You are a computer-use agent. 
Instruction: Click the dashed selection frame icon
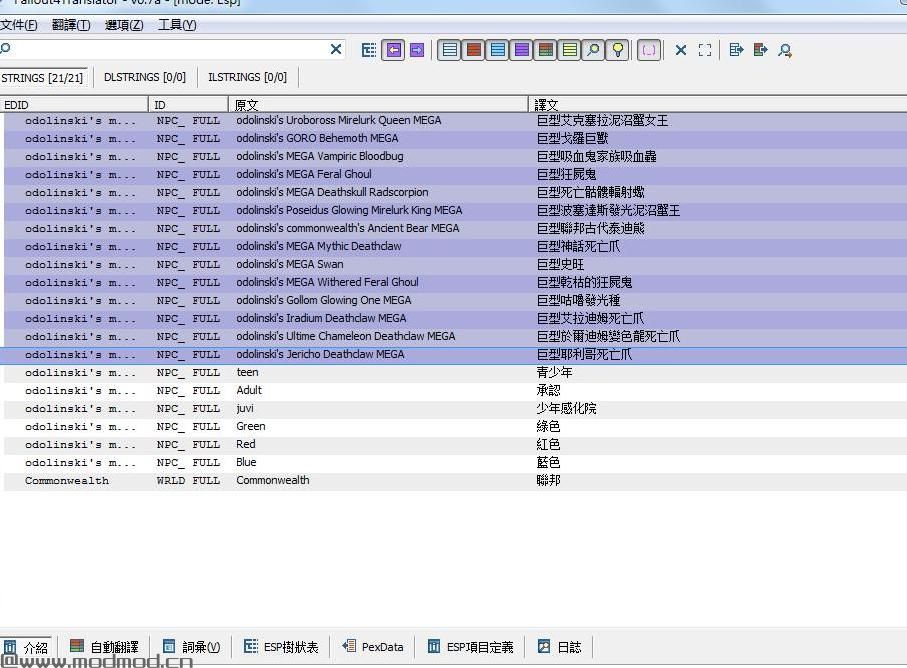[705, 50]
